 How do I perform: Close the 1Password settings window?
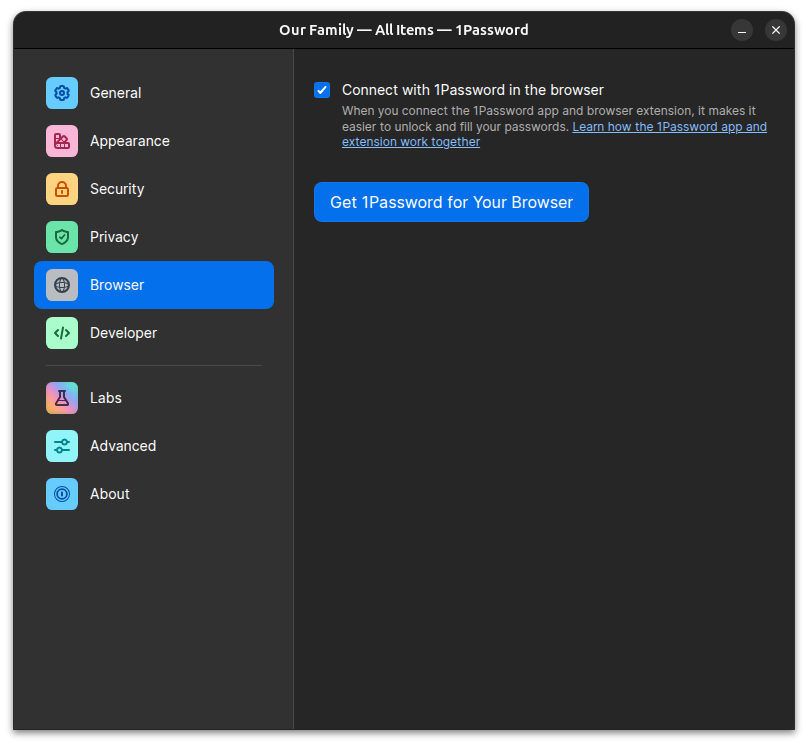pyautogui.click(x=776, y=30)
